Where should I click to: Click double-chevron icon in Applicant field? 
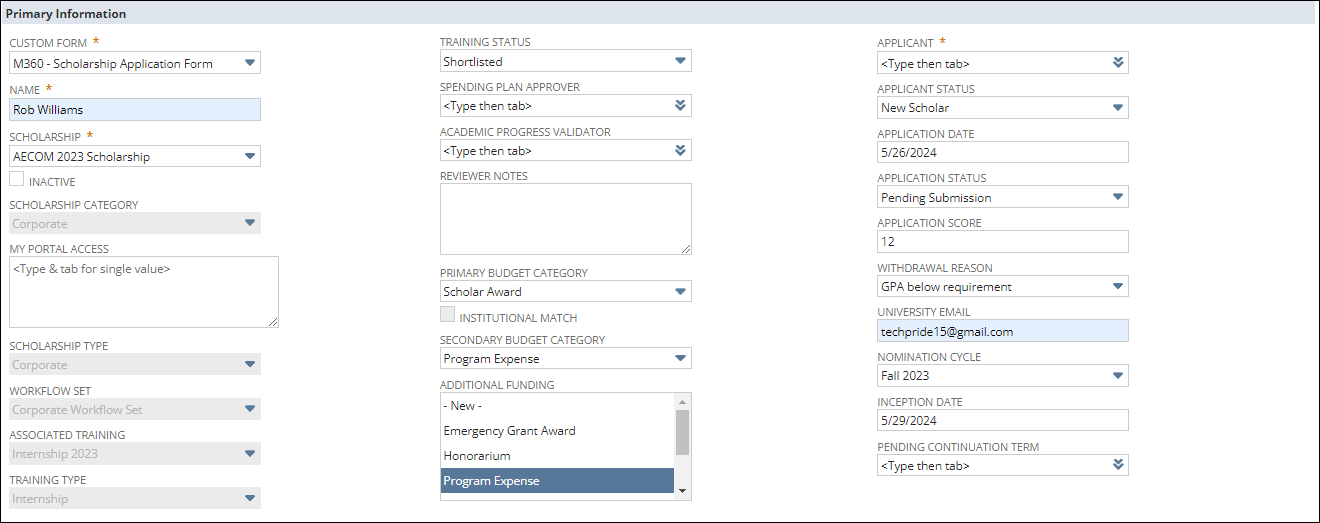[x=1117, y=63]
